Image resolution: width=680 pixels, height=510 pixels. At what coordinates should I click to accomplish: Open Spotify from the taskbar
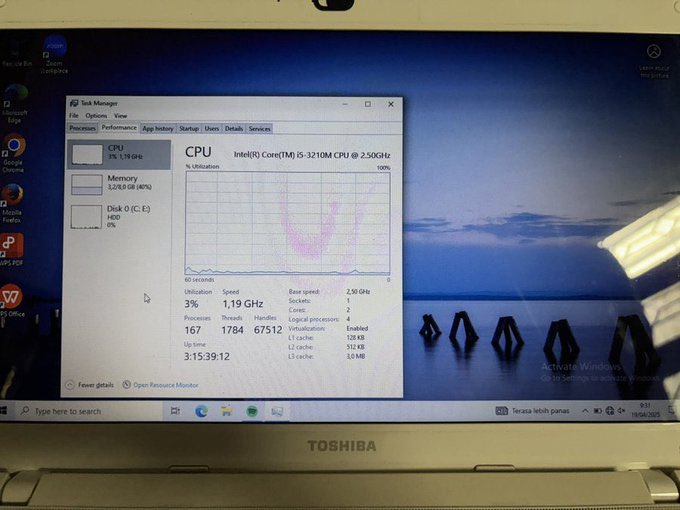click(252, 411)
